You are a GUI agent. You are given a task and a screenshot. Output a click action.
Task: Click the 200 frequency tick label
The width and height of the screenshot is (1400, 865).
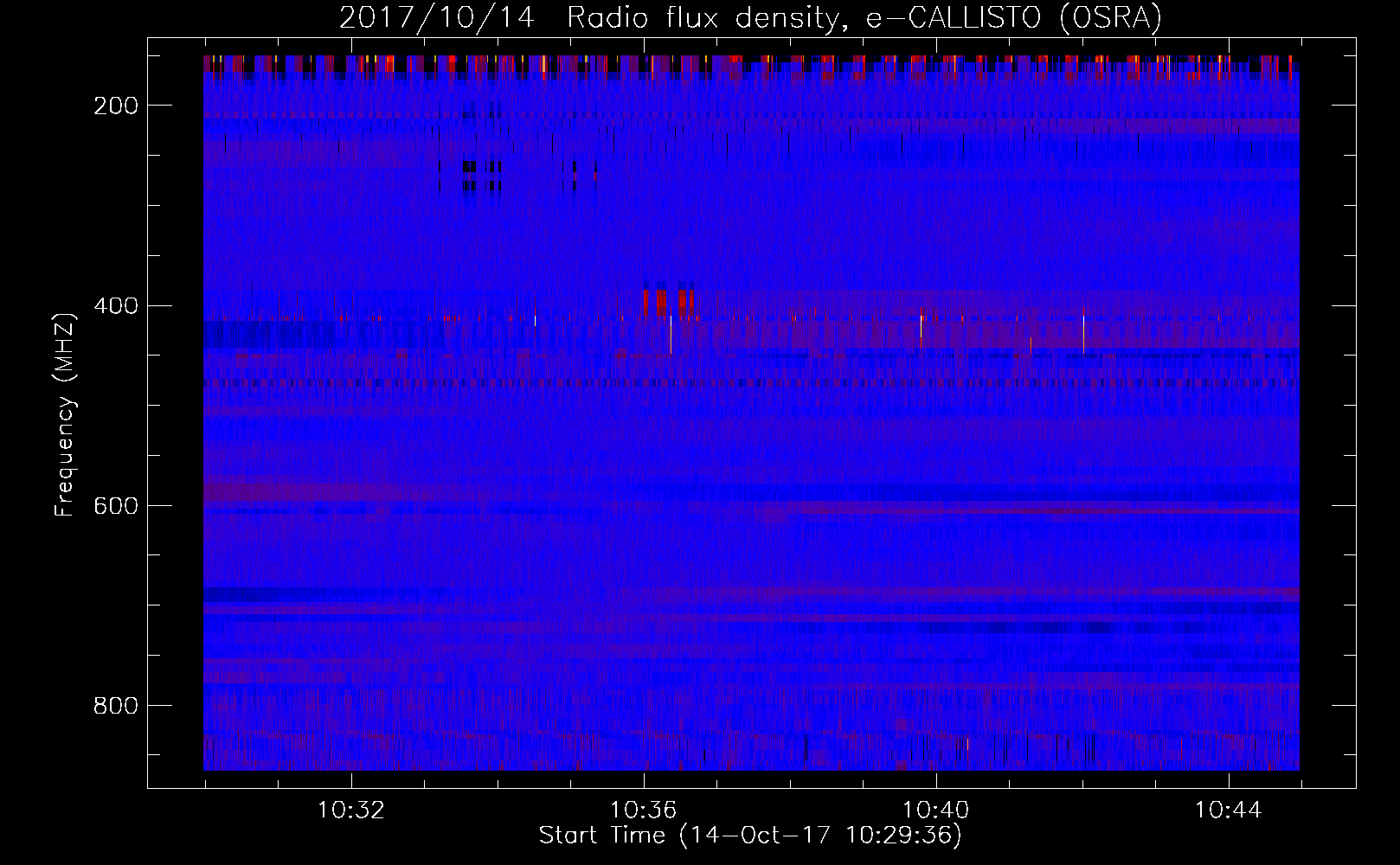pos(117,106)
